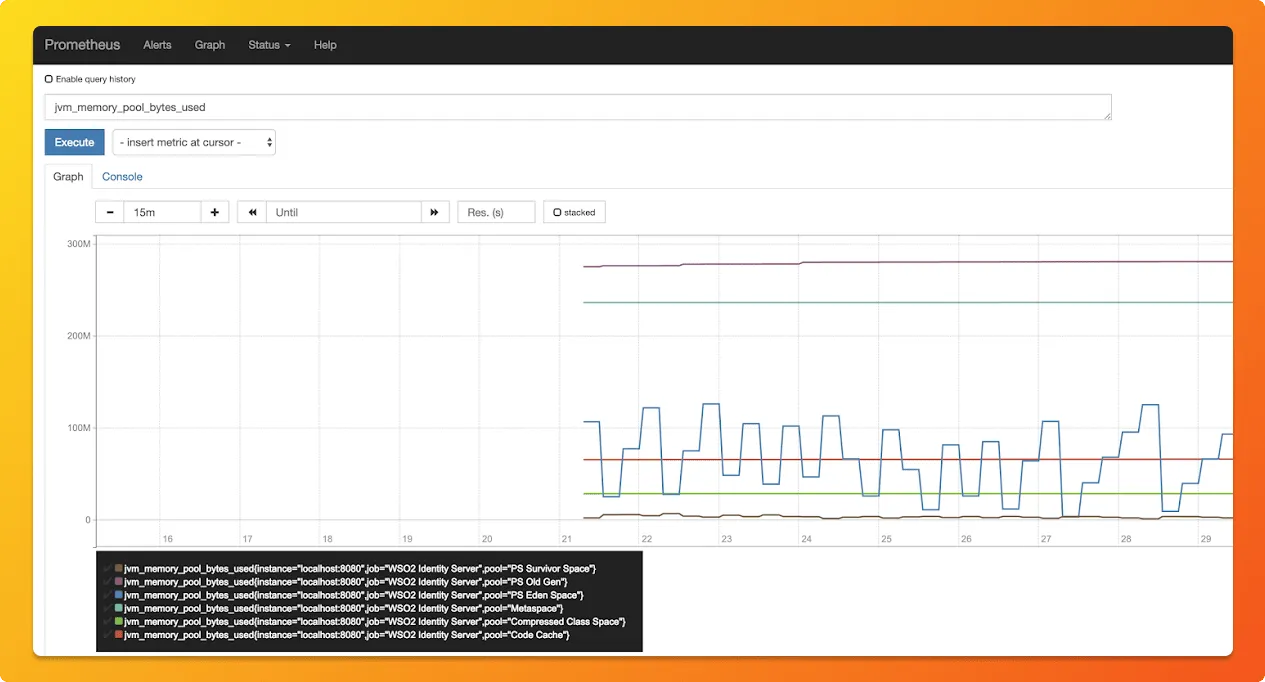This screenshot has height=682, width=1265.
Task: Click the rewind icon to move time back
Action: (x=252, y=212)
